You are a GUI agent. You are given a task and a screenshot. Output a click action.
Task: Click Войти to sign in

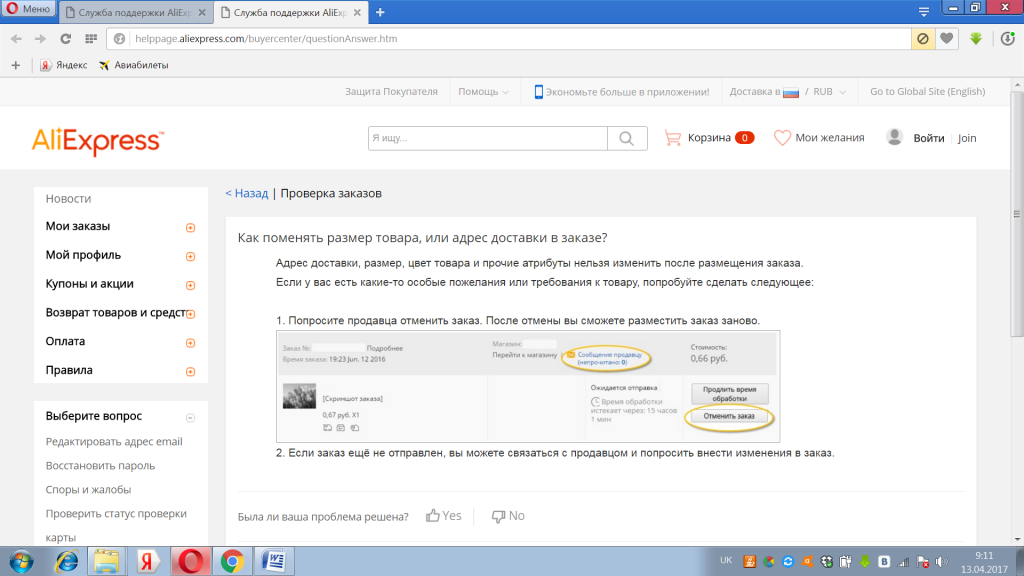[929, 138]
